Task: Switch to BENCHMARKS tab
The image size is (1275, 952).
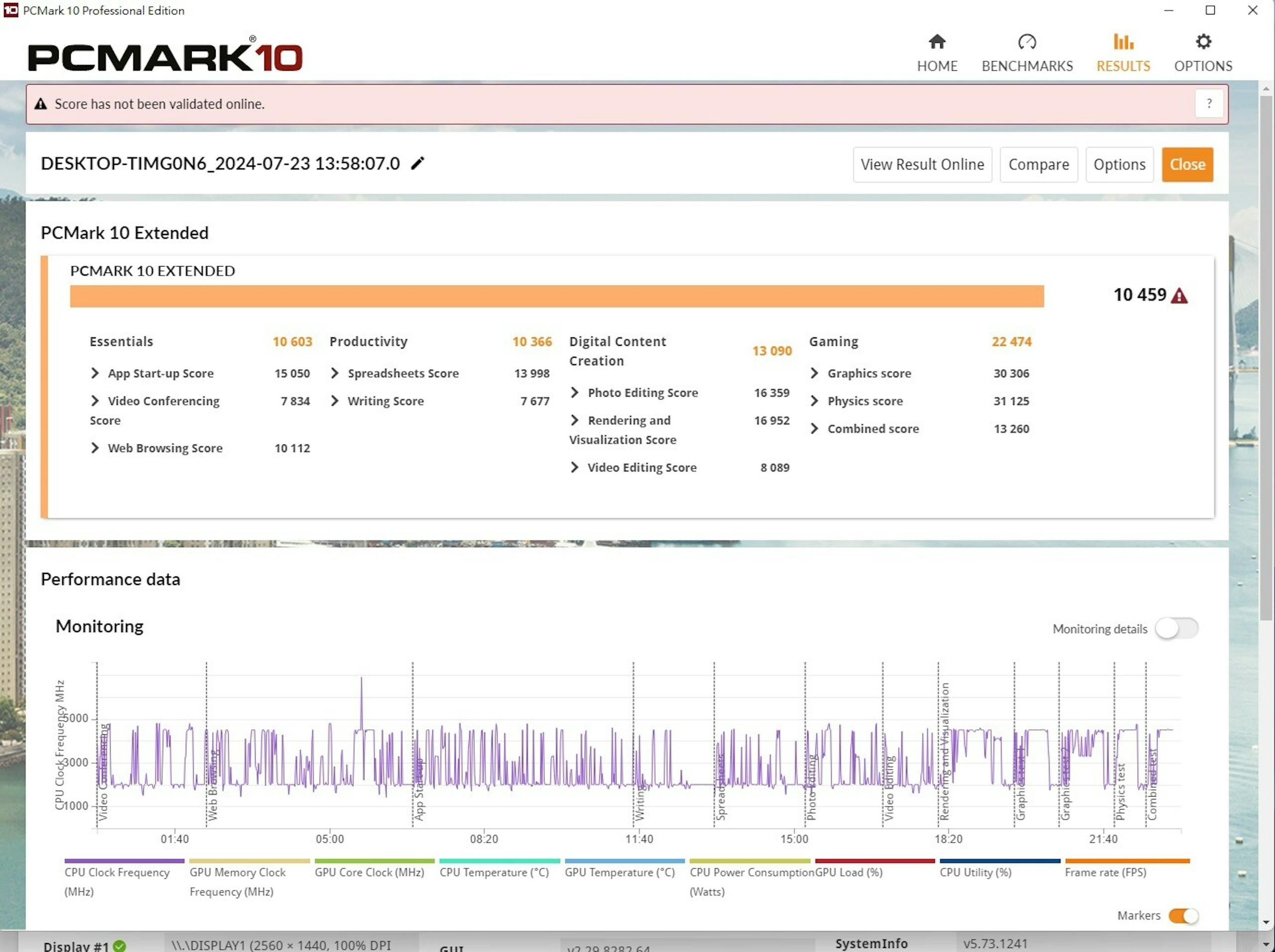Action: [1026, 53]
